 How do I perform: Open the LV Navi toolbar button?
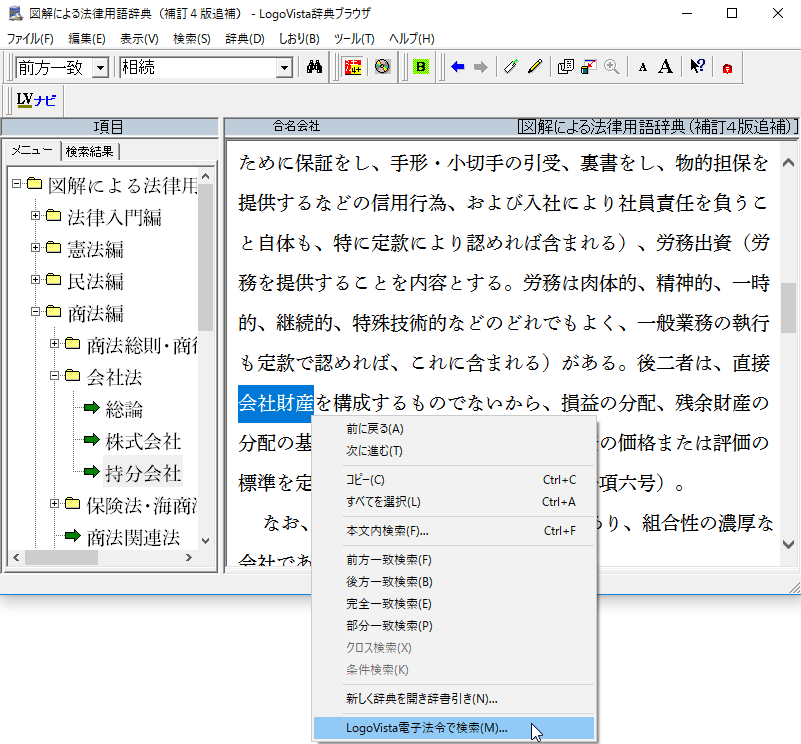point(36,100)
